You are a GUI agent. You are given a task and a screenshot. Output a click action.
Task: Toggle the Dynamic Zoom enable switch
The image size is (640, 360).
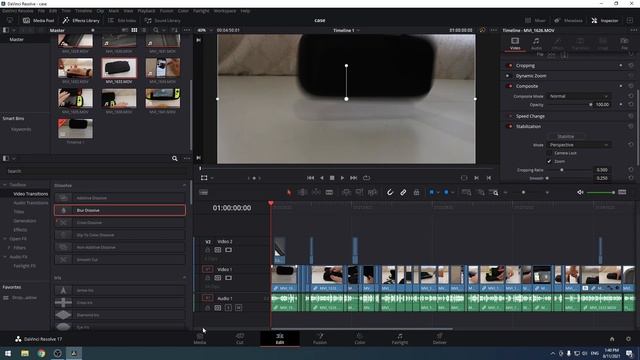coord(508,76)
